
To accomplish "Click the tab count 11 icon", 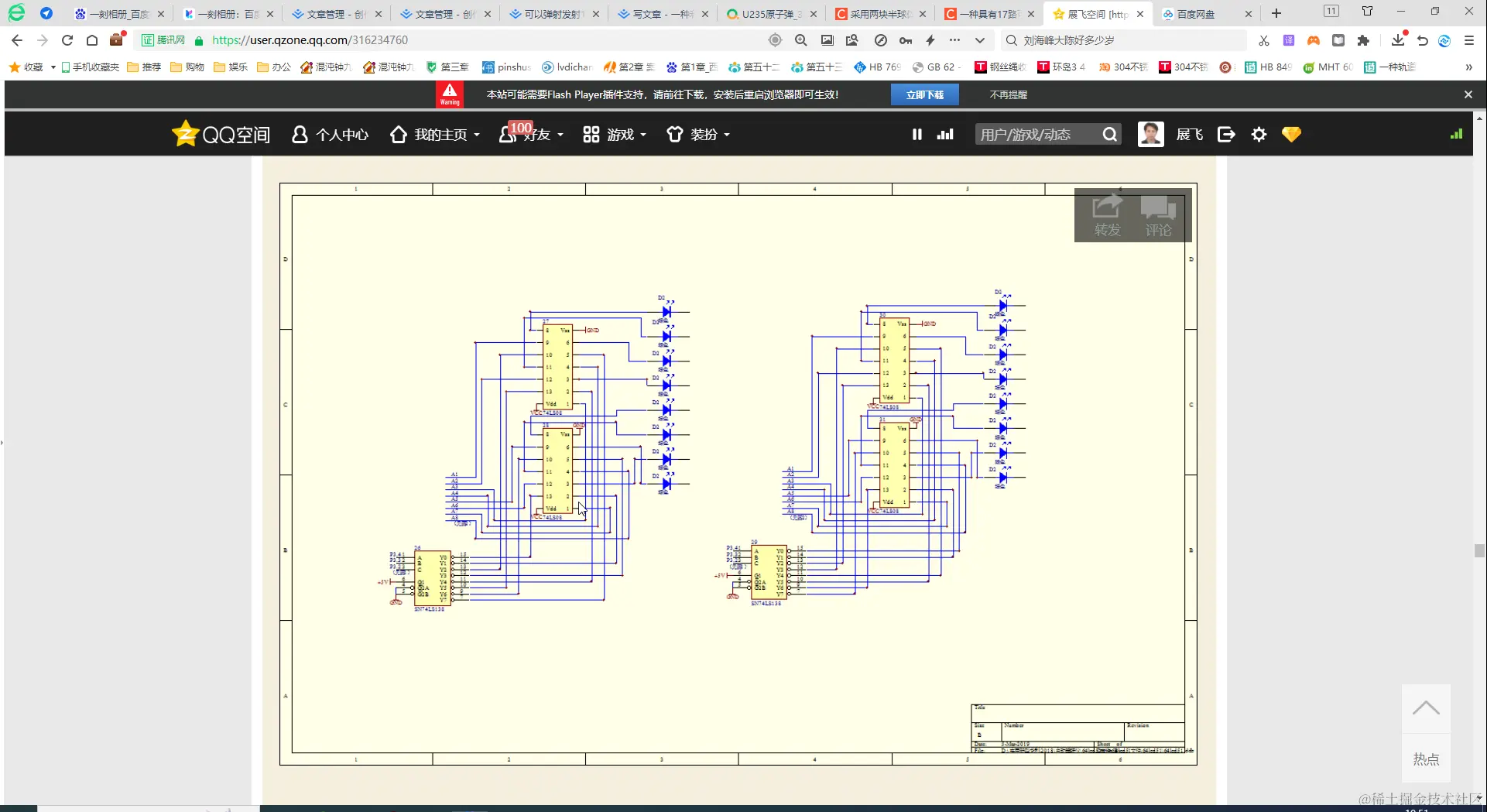I will point(1331,12).
